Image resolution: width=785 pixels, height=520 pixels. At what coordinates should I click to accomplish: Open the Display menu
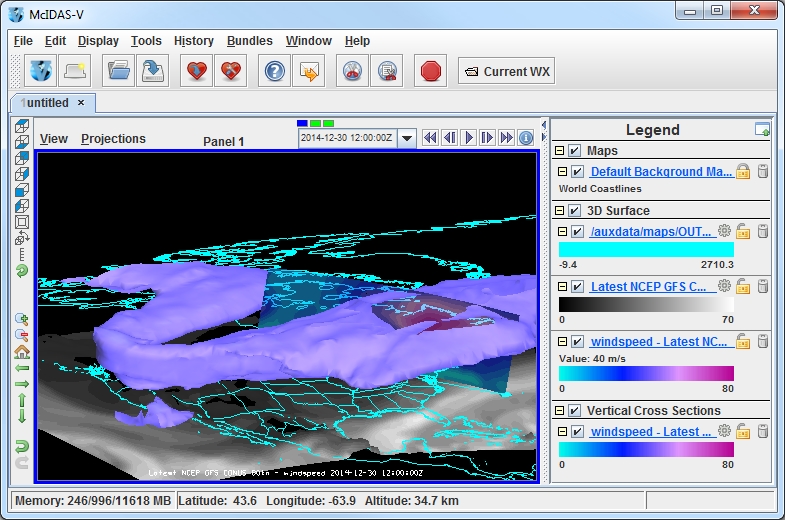point(98,41)
